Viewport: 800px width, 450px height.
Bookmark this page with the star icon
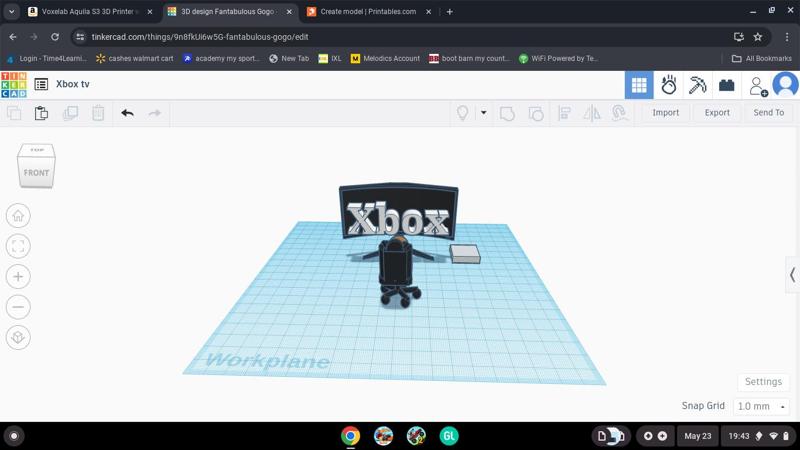(x=758, y=37)
